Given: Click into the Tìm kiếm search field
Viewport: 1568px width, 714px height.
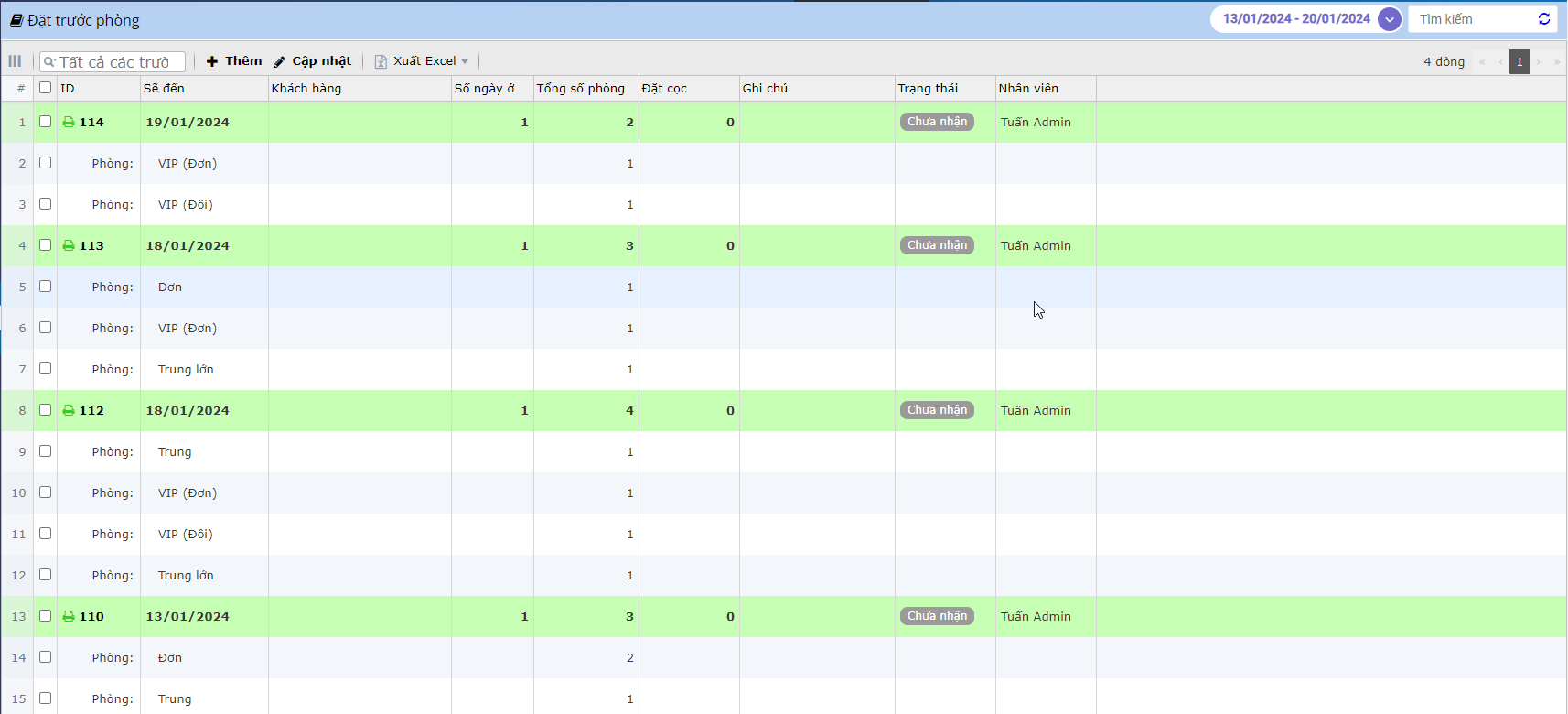Looking at the screenshot, I should point(1473,19).
